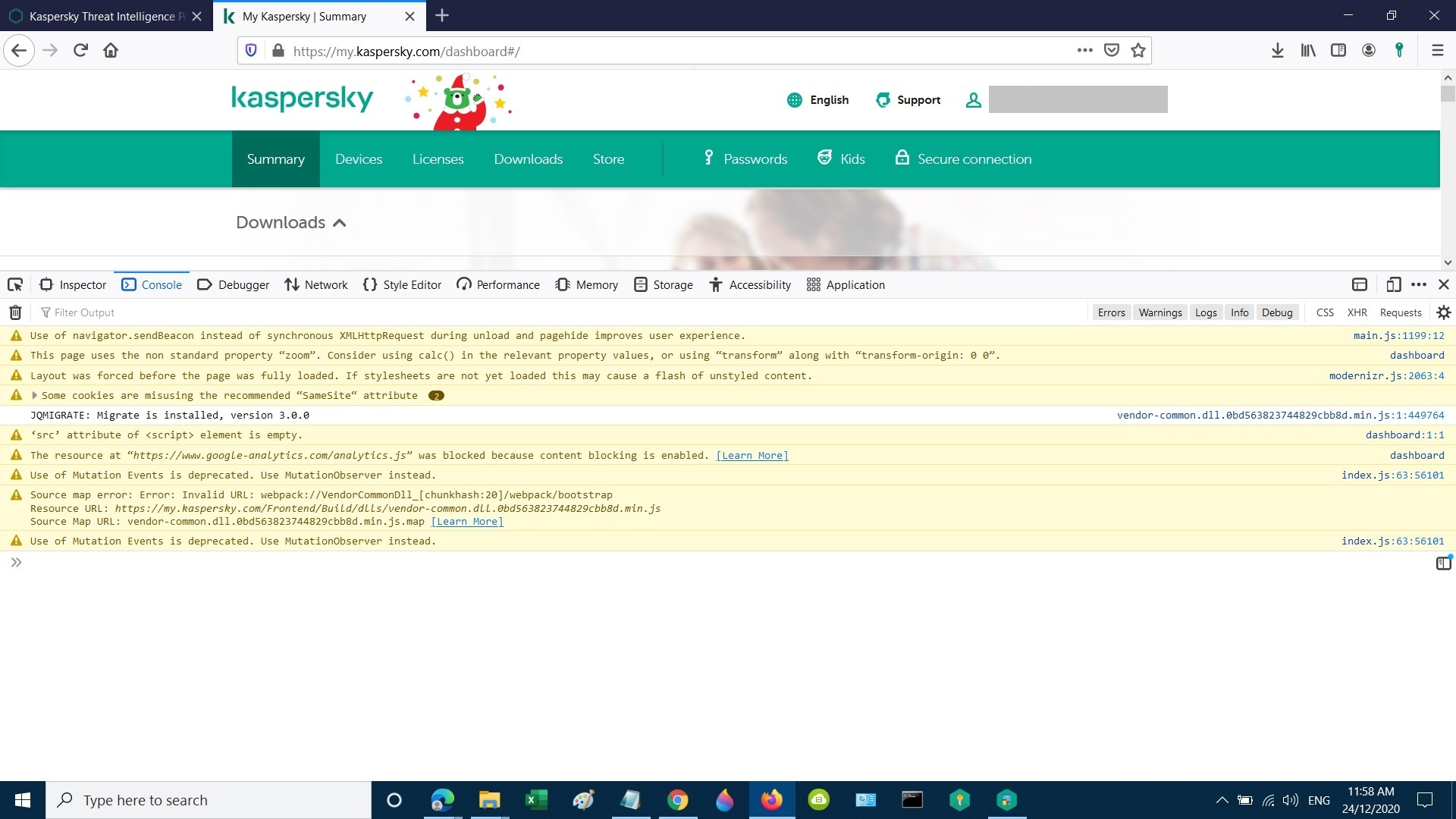The image size is (1456, 819).
Task: Open Devices in Kaspersky navigation
Action: coord(359,159)
